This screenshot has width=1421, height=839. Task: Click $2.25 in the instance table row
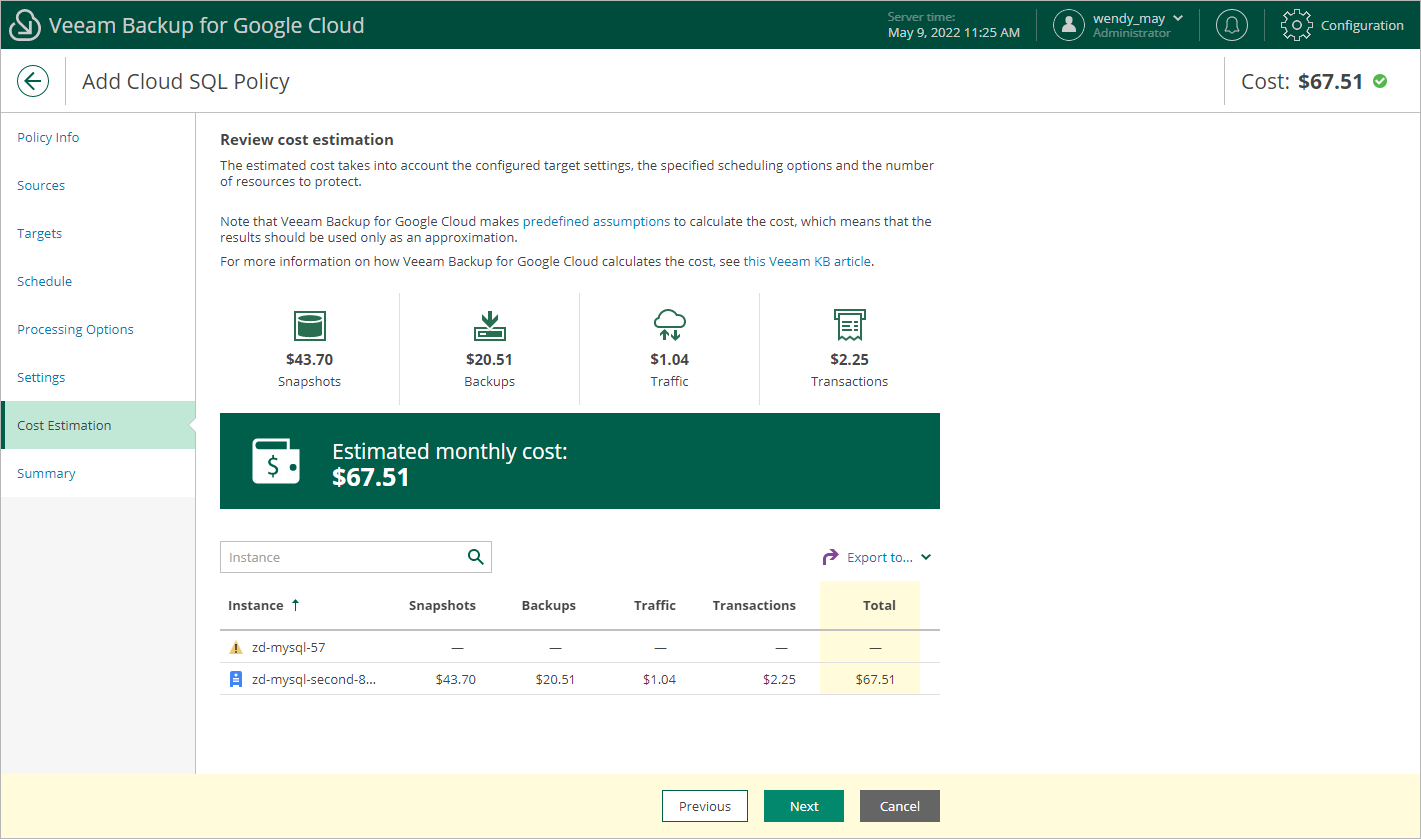point(779,679)
